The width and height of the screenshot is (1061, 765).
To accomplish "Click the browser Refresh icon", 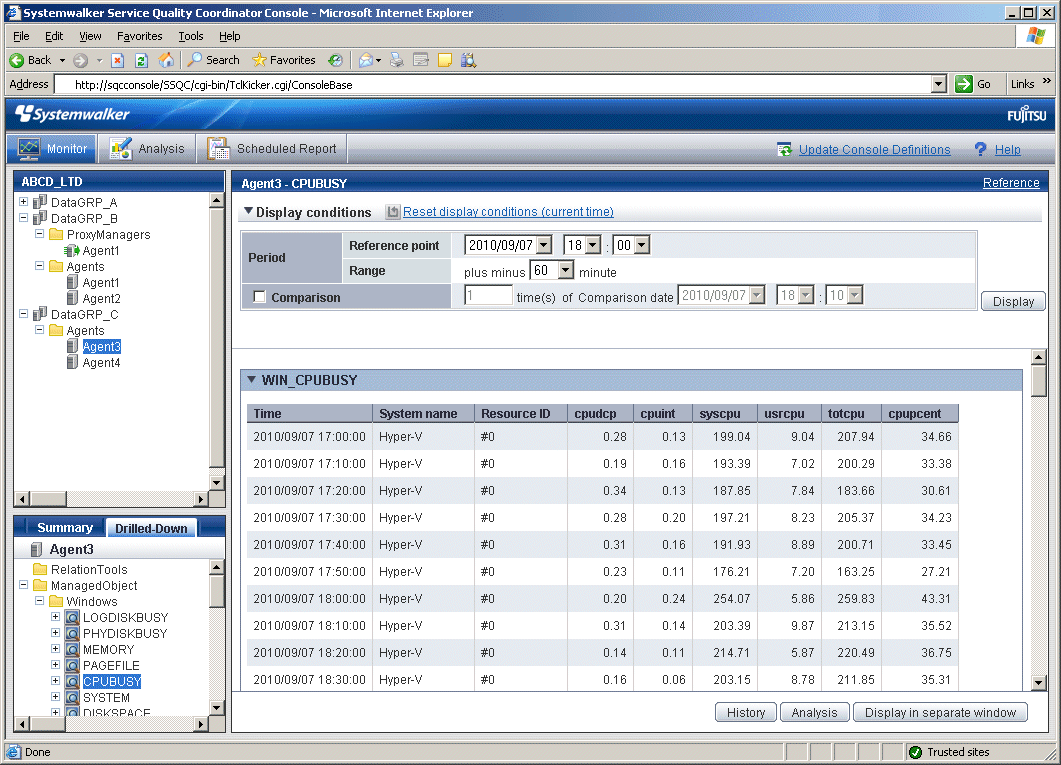I will click(142, 60).
